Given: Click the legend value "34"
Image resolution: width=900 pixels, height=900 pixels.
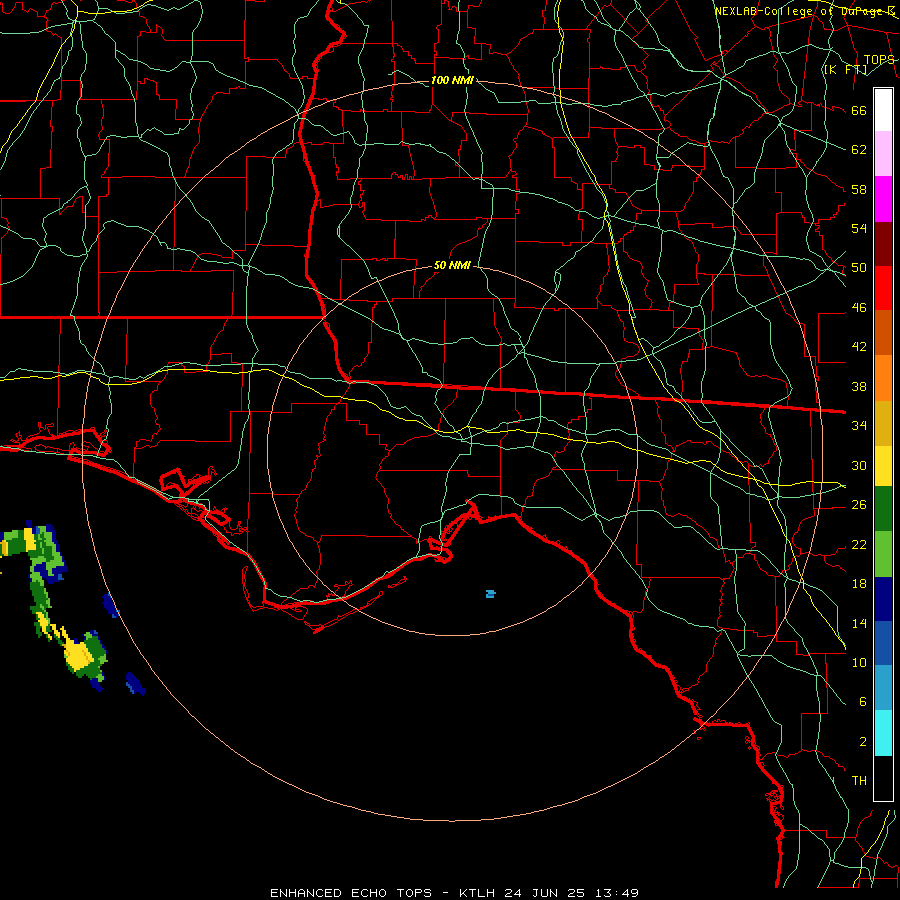Looking at the screenshot, I should pyautogui.click(x=859, y=426).
